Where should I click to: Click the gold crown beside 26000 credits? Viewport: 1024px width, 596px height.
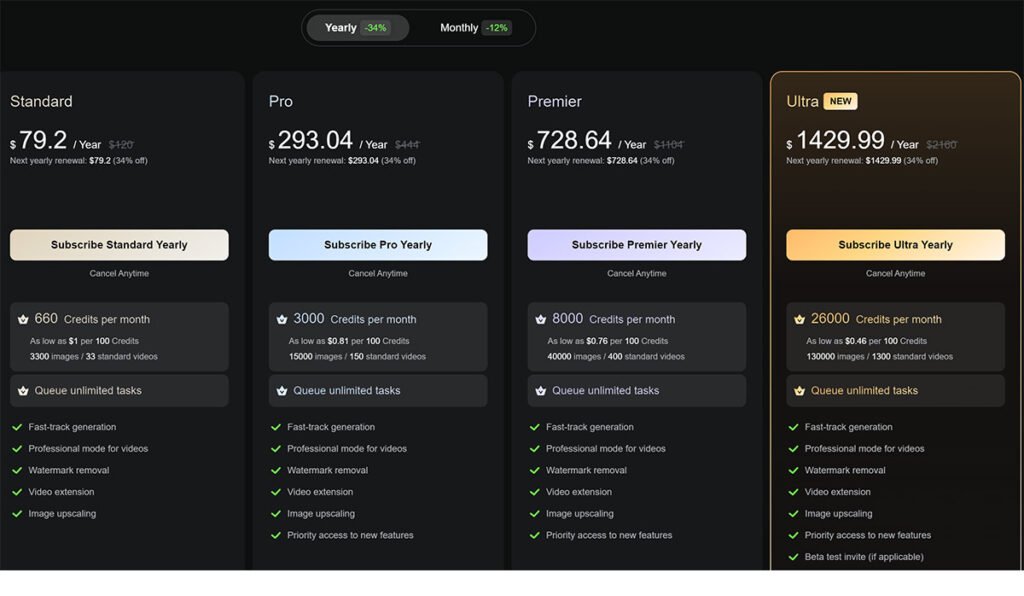[x=800, y=319]
